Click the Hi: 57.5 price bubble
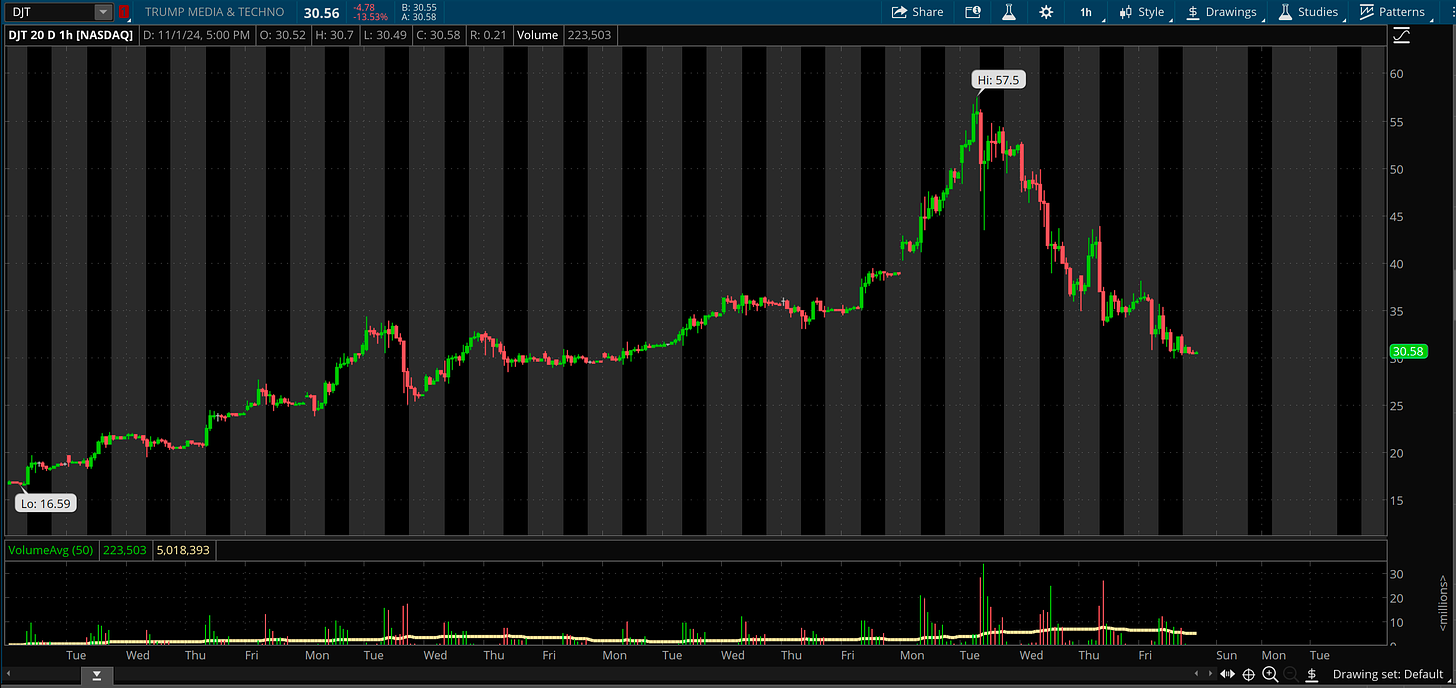 click(x=997, y=79)
